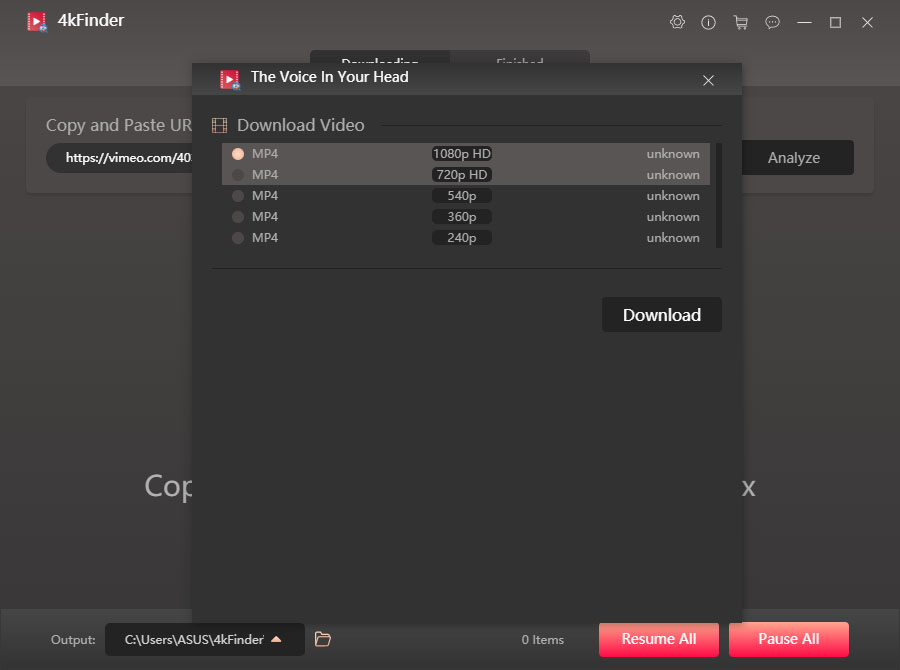Open the shopping cart purchase icon
The width and height of the screenshot is (900, 670).
tap(741, 21)
